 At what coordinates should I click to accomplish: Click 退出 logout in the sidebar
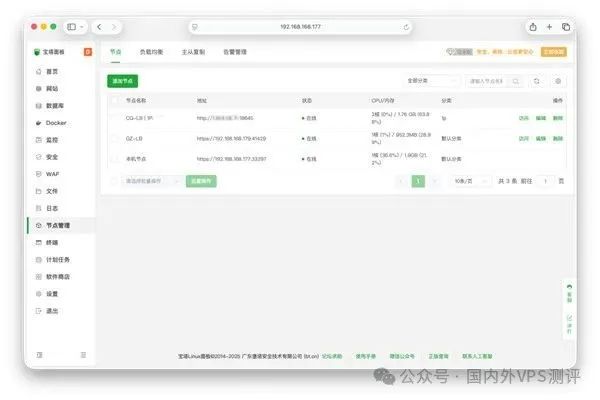click(52, 311)
